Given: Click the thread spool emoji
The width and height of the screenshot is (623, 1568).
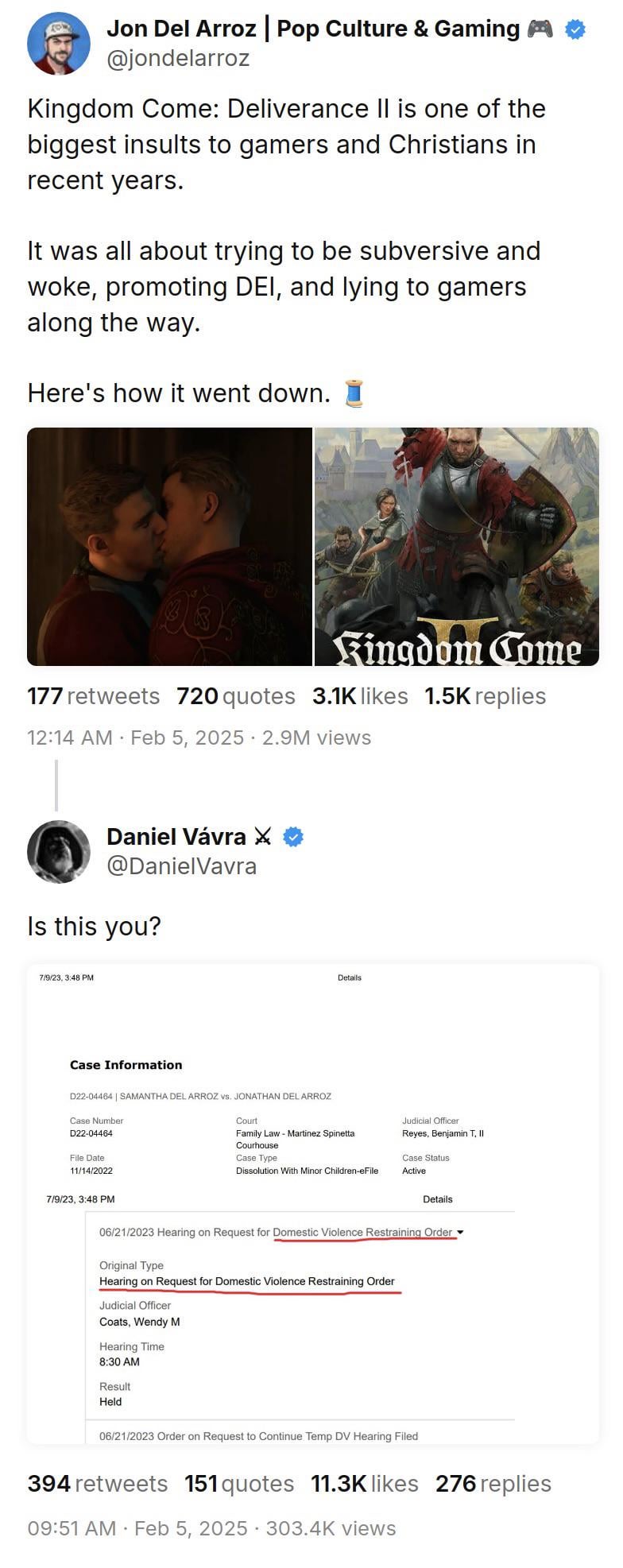Looking at the screenshot, I should (x=354, y=393).
